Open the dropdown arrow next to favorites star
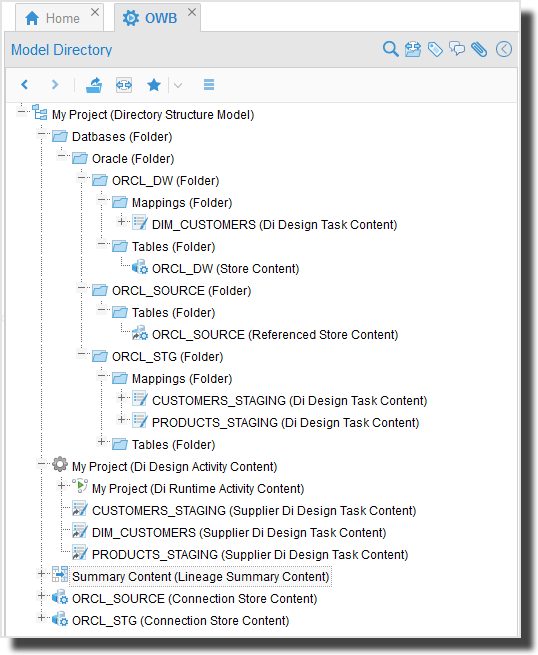The width and height of the screenshot is (538, 655). tap(178, 86)
